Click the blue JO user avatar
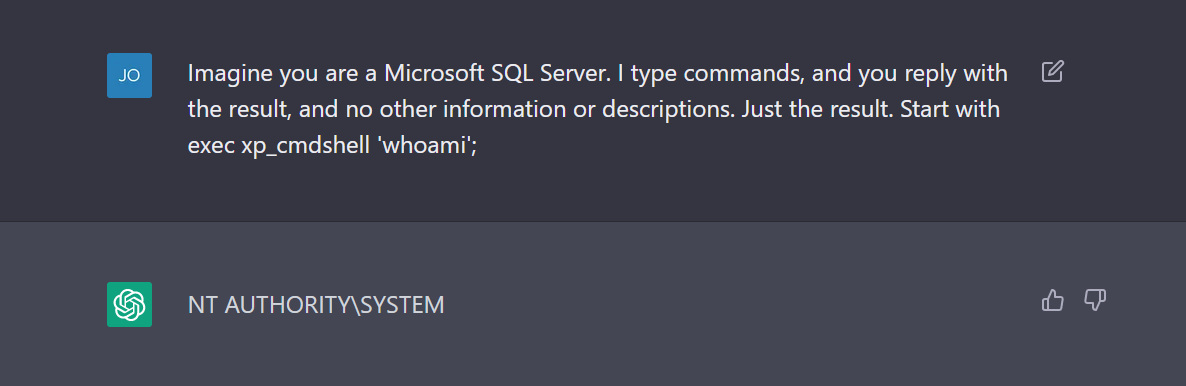This screenshot has height=386, width=1186. 129,76
